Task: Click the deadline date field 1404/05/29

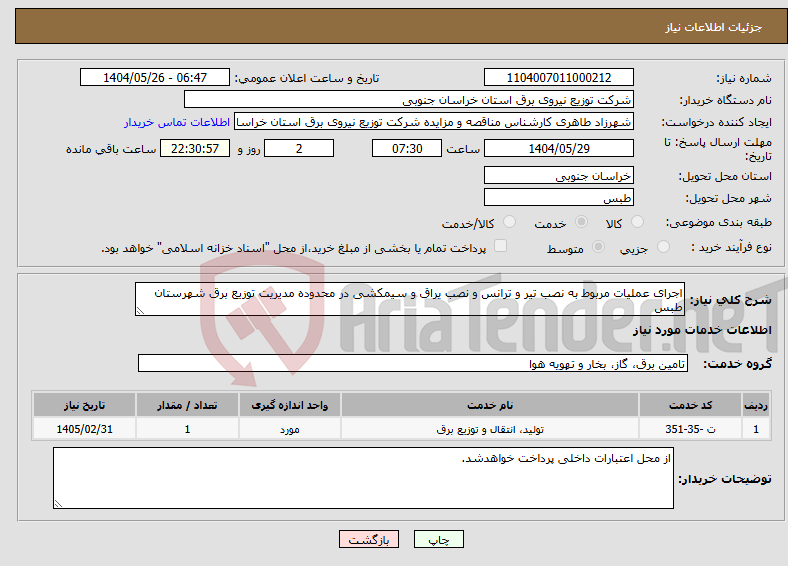Action: [x=558, y=148]
